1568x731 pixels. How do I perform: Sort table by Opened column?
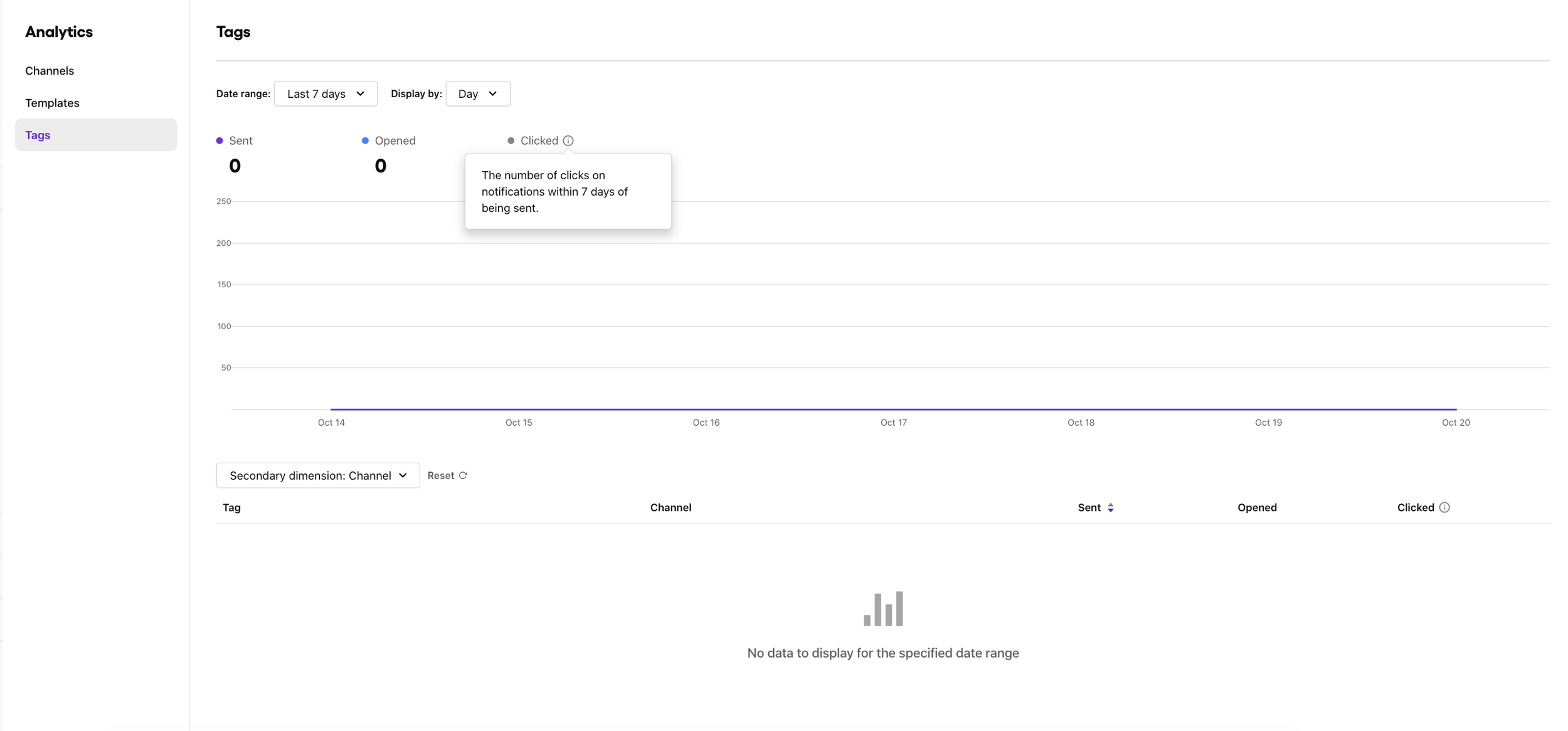[x=1256, y=507]
